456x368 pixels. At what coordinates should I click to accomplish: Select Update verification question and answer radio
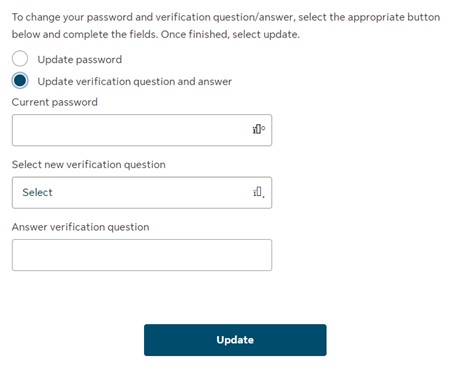[20, 81]
